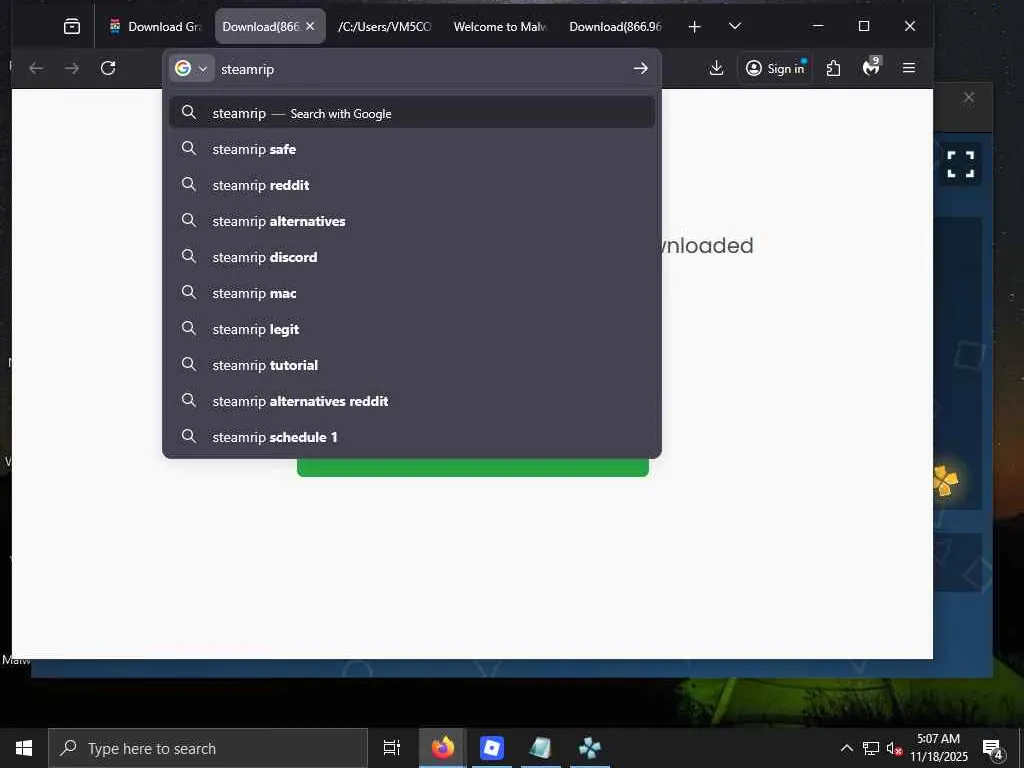
Task: Maximize the Firefox window
Action: click(864, 26)
